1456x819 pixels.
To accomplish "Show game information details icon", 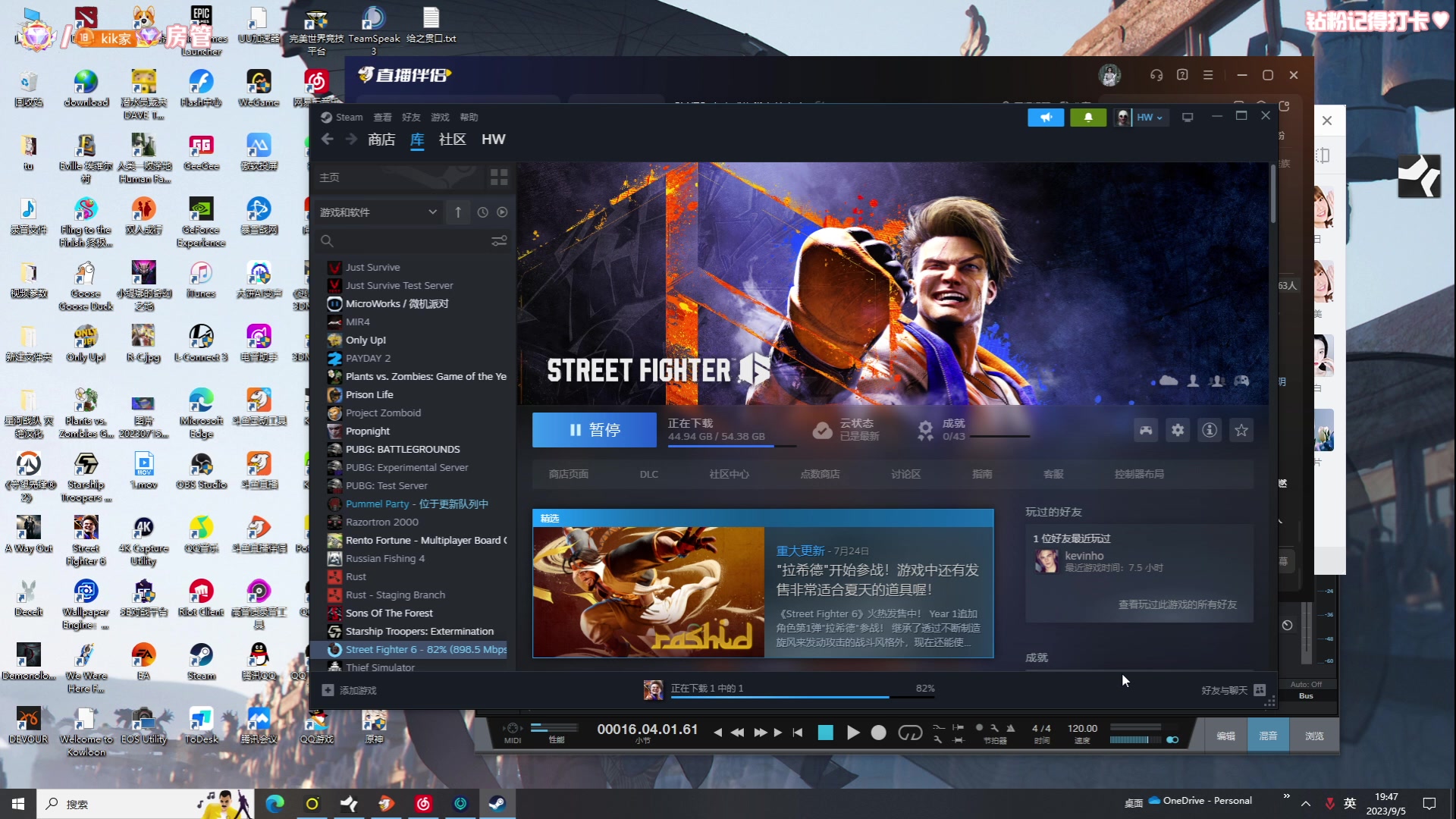I will coord(1210,431).
